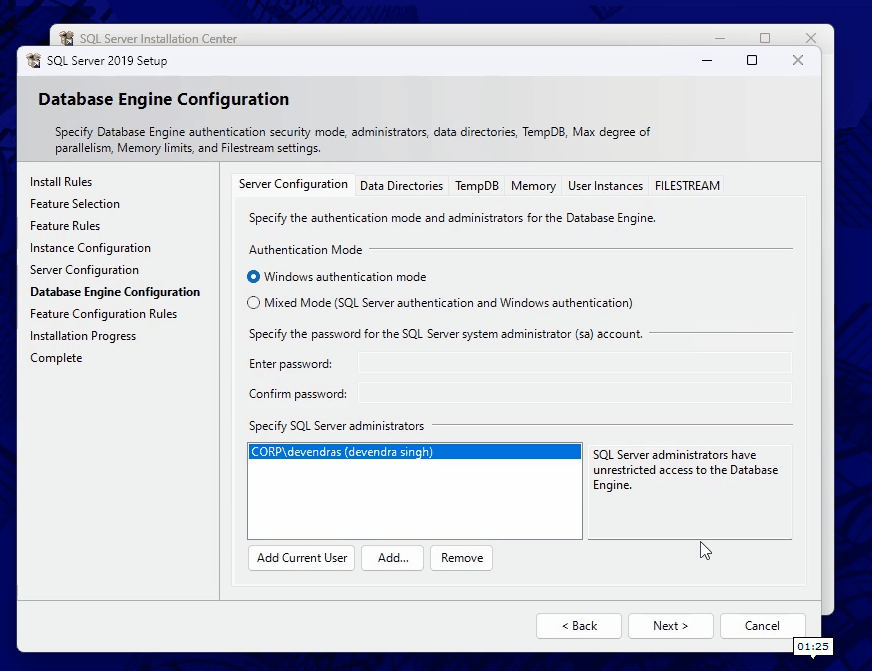
Task: Click Next to continue setup
Action: [670, 626]
